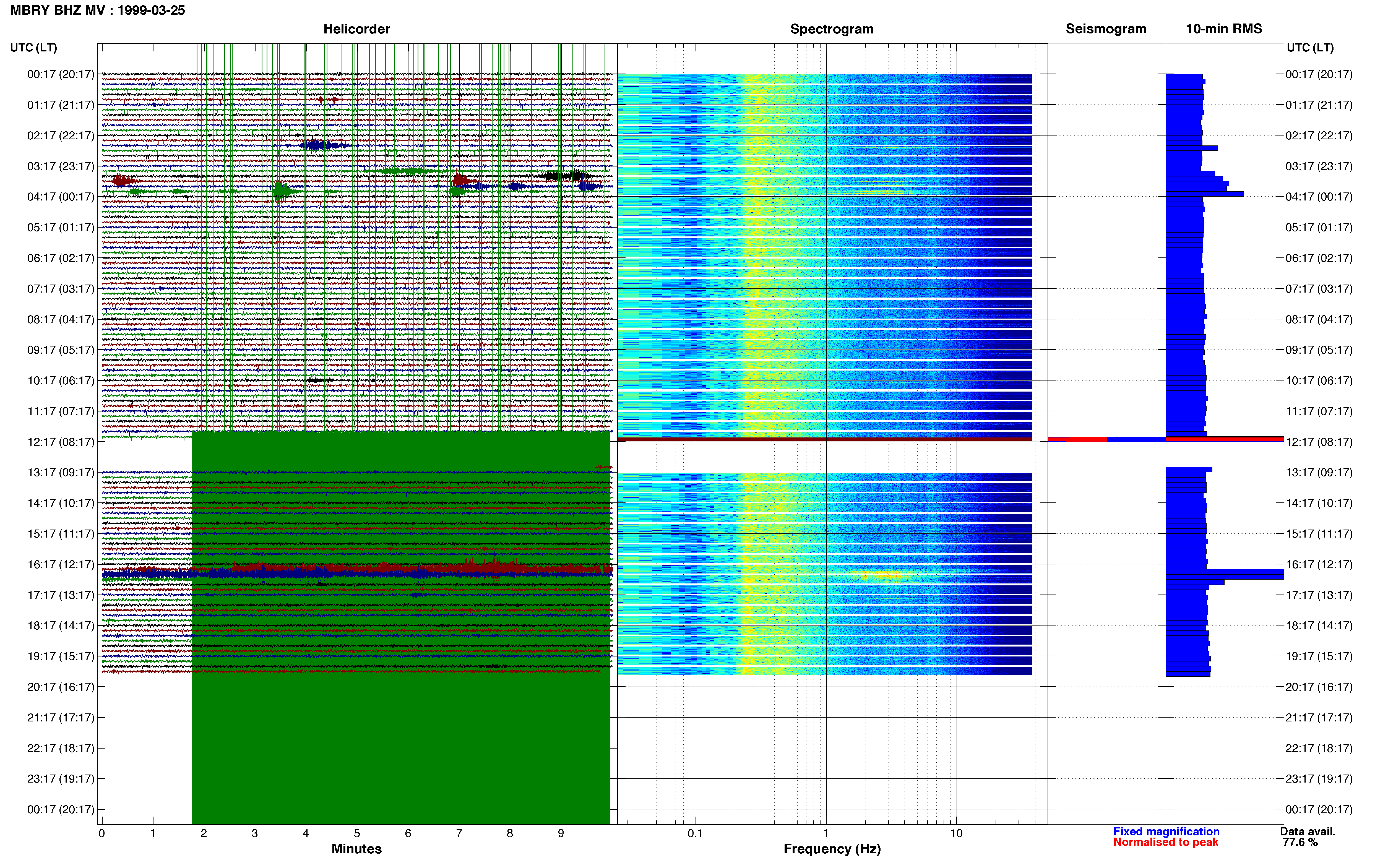
Task: Click the '5' tick on Minutes axis
Action: [356, 833]
